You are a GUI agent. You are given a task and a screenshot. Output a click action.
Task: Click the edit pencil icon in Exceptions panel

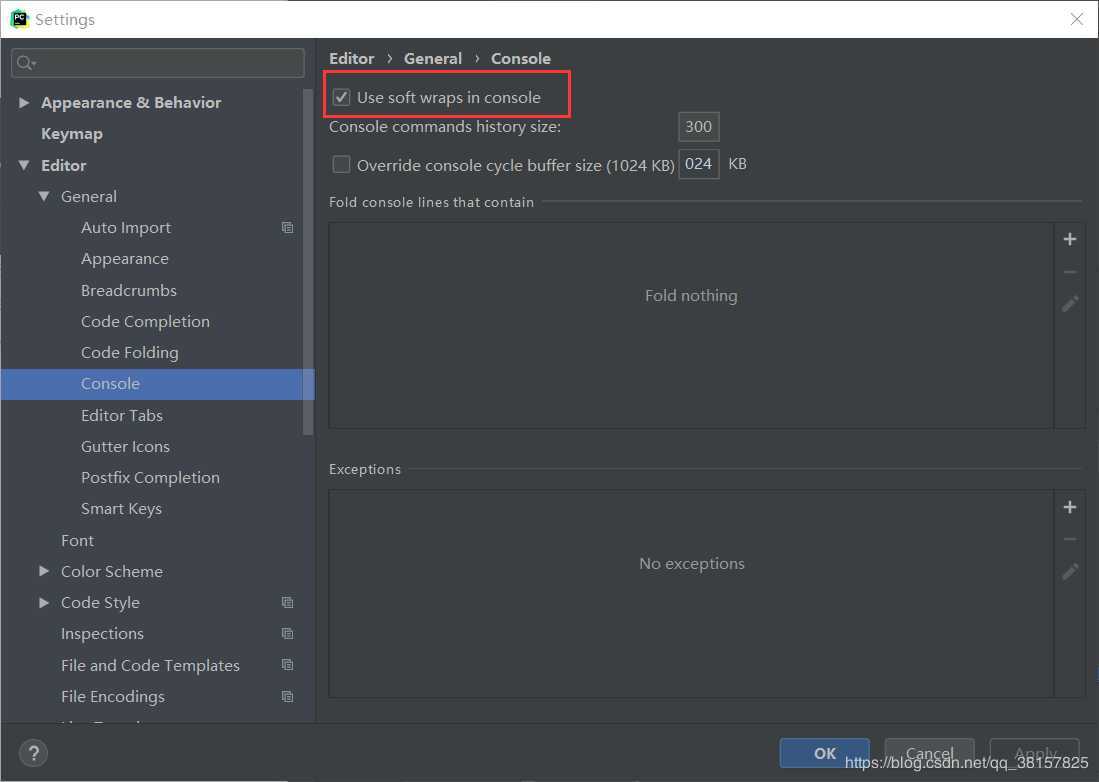coord(1070,571)
